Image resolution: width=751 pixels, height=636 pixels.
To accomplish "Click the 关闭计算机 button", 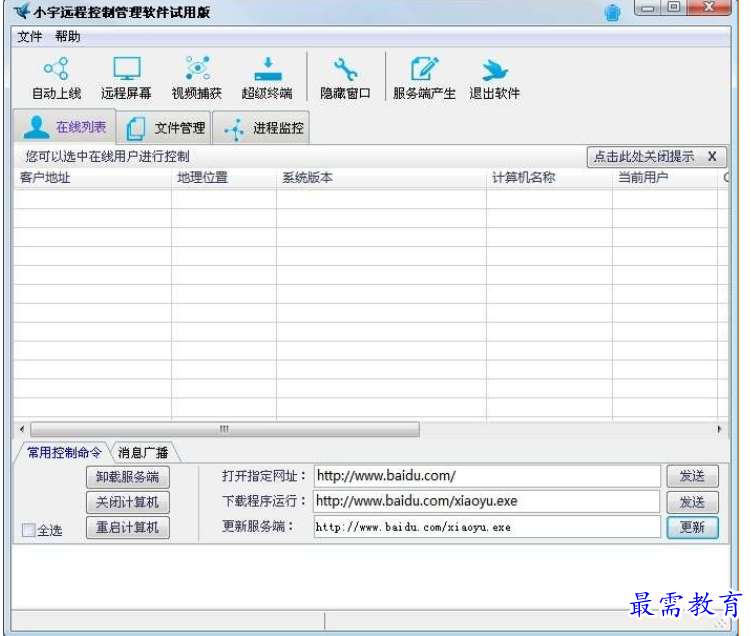I will pos(128,502).
